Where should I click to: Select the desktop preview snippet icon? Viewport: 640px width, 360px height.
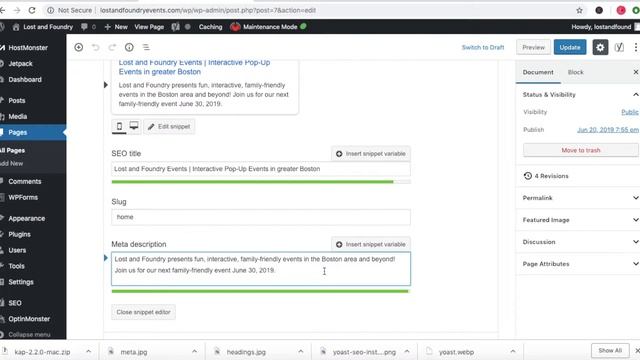point(134,126)
